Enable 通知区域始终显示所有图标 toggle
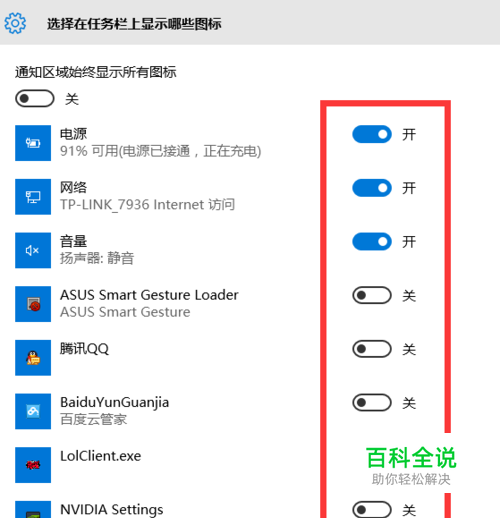The height and width of the screenshot is (518, 500). point(35,98)
